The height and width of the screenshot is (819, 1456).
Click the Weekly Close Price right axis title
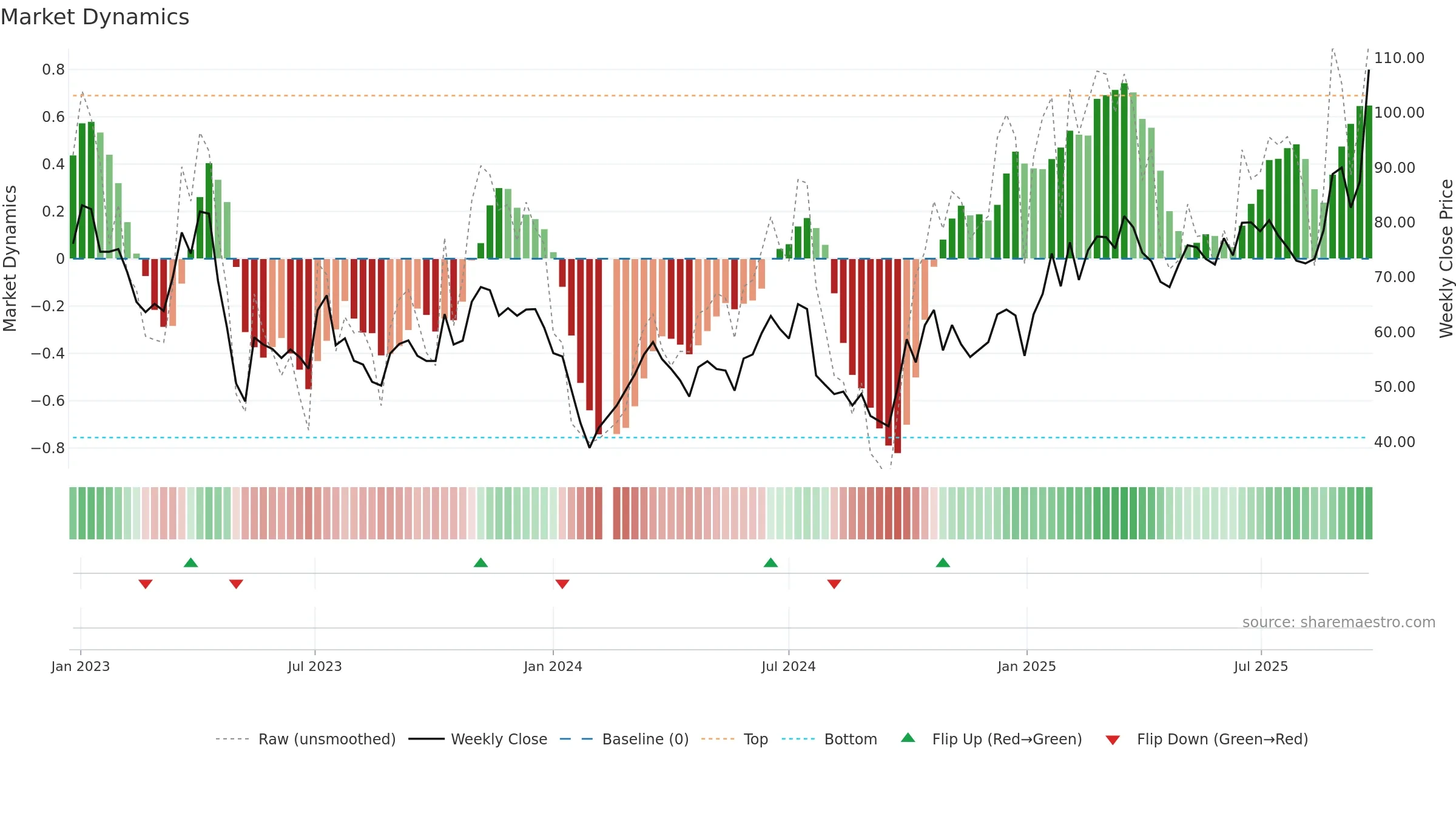click(x=1446, y=258)
